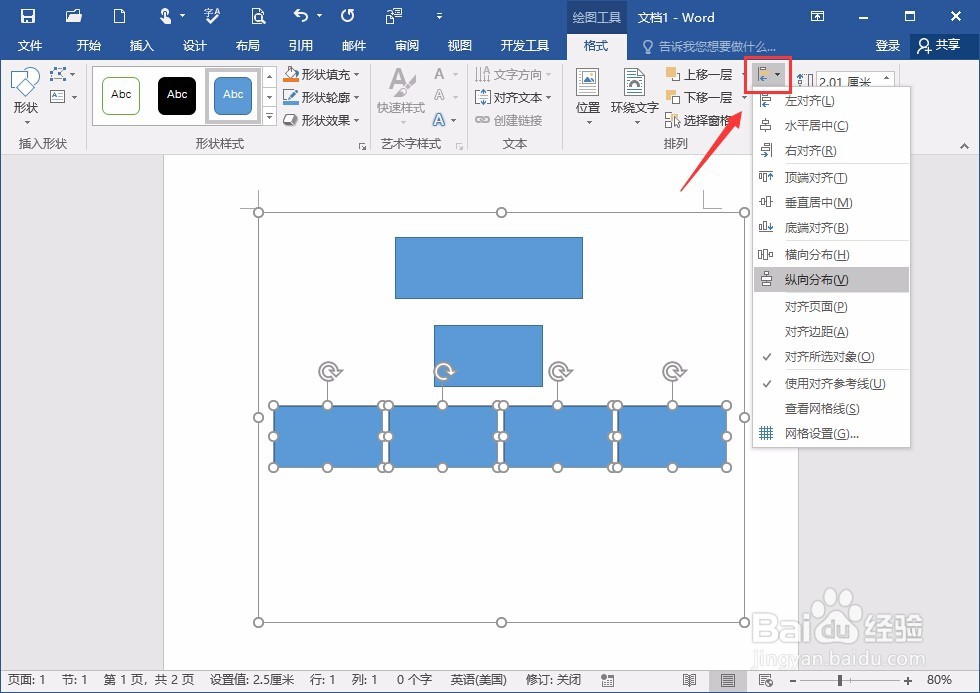
Task: Choose Align Top (顶端对齐)
Action: click(831, 177)
